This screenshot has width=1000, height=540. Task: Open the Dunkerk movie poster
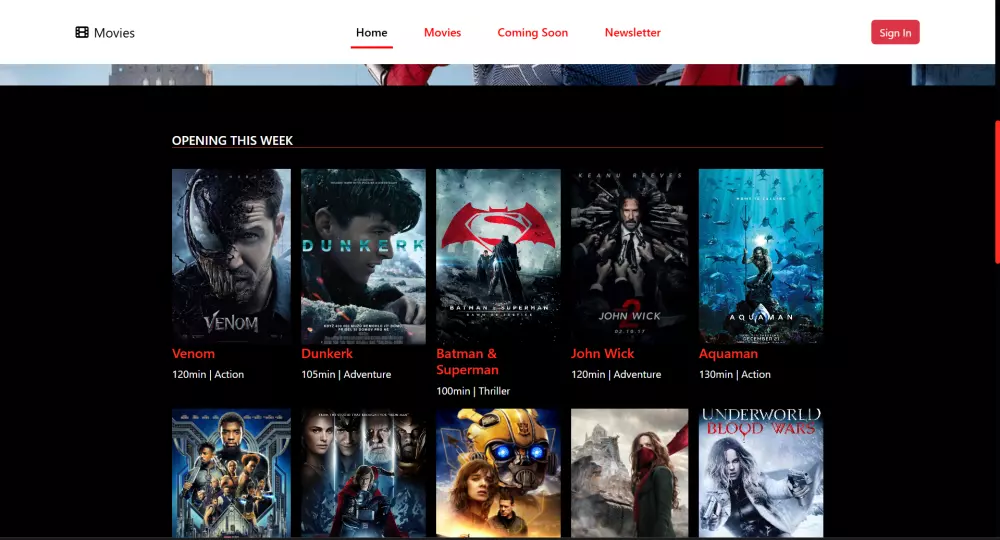(x=364, y=256)
